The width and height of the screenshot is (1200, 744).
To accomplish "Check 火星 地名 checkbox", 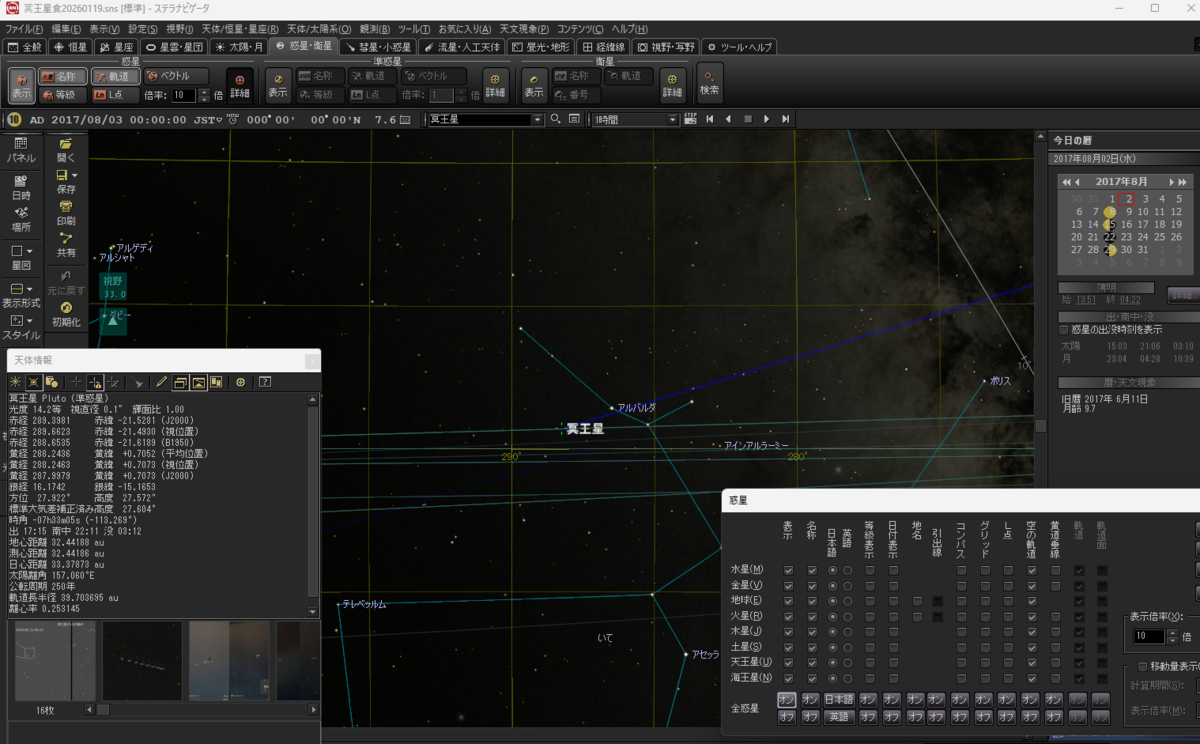I will click(917, 617).
